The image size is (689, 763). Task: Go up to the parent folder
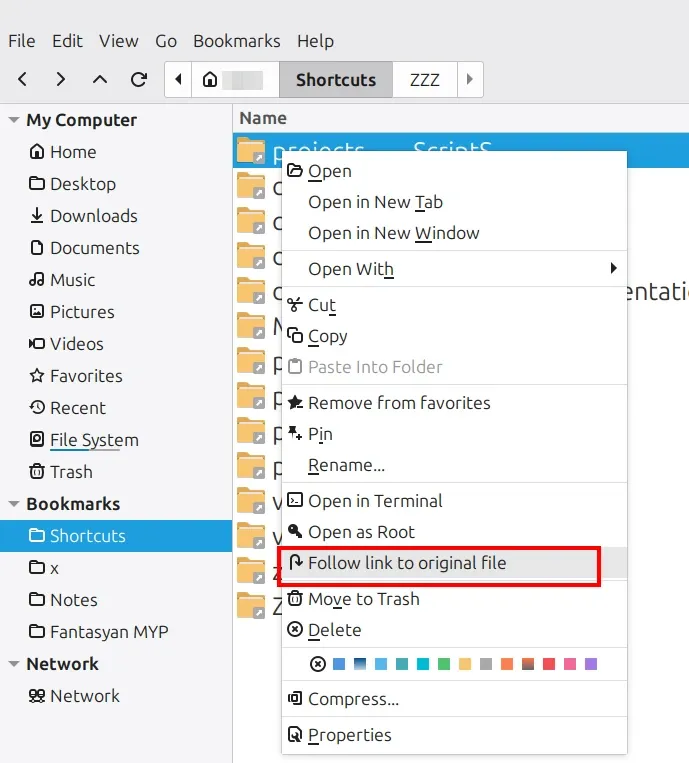pyautogui.click(x=100, y=79)
